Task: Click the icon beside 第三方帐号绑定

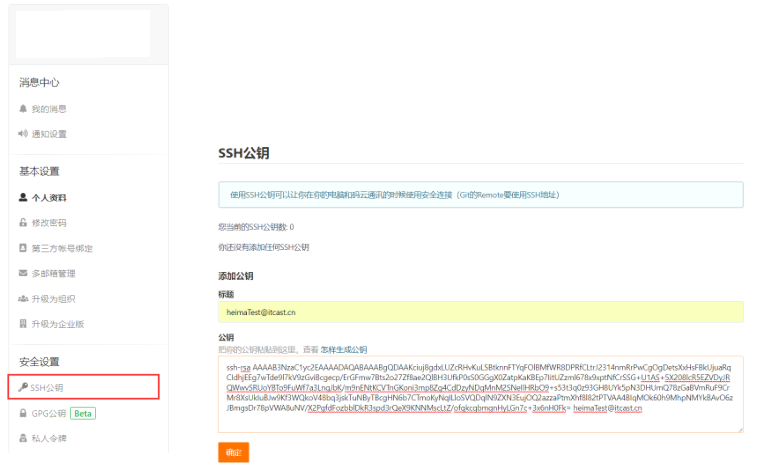Action: tap(23, 248)
